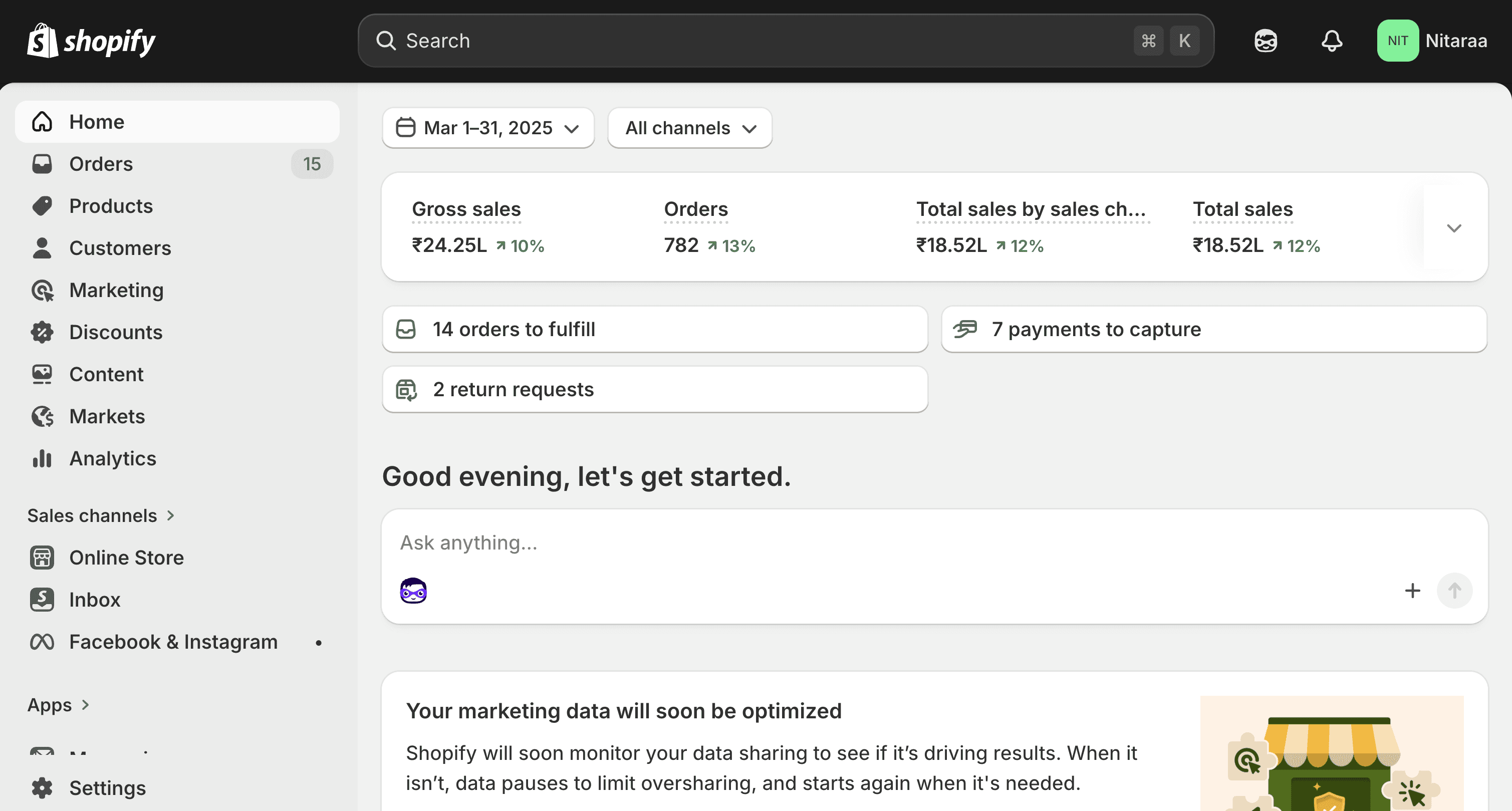Click the send arrow button in chat box
Screen dimensions: 1512x811
(1454, 591)
